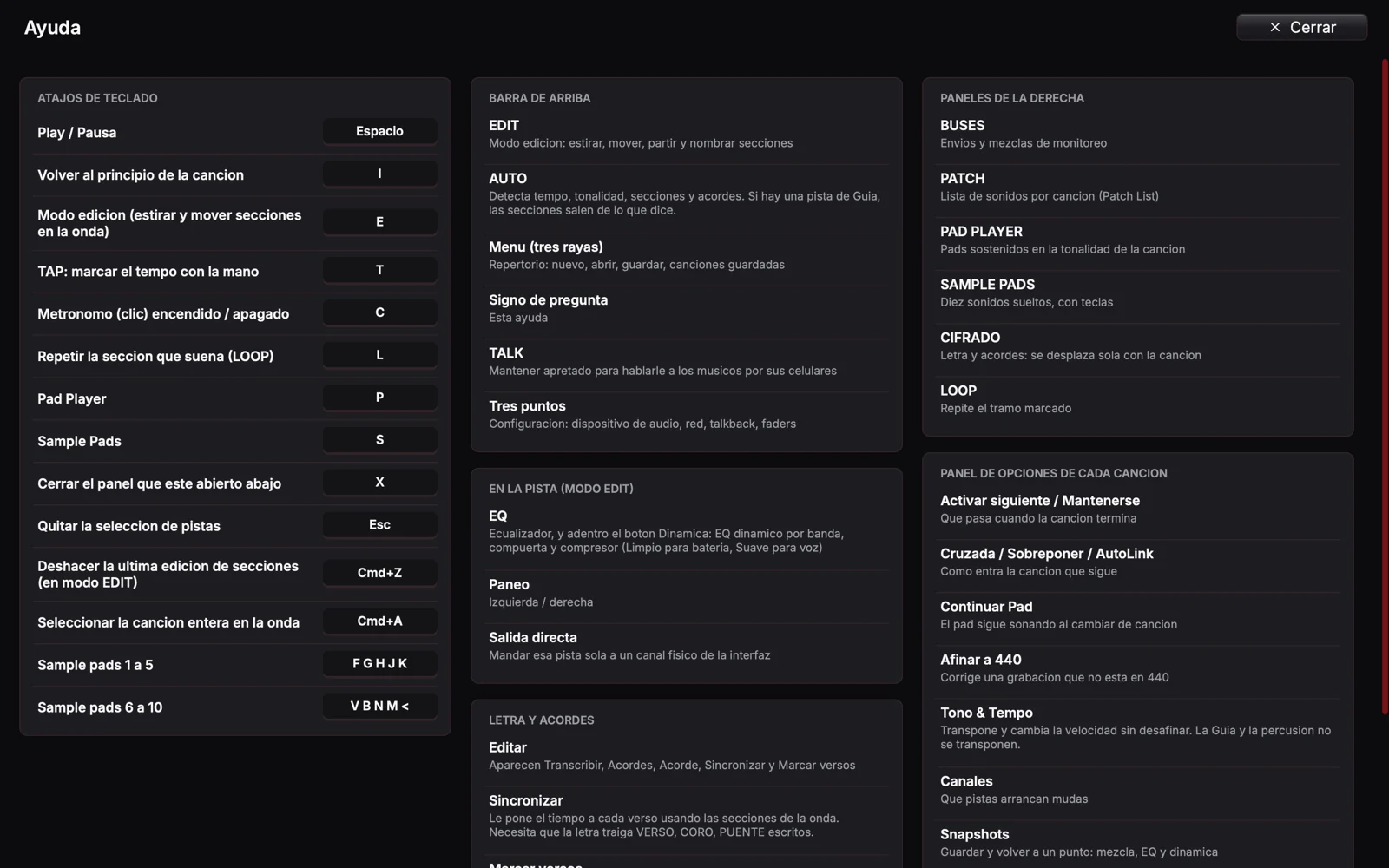Click the Cmd+Z key badge for Deshacer

[379, 573]
